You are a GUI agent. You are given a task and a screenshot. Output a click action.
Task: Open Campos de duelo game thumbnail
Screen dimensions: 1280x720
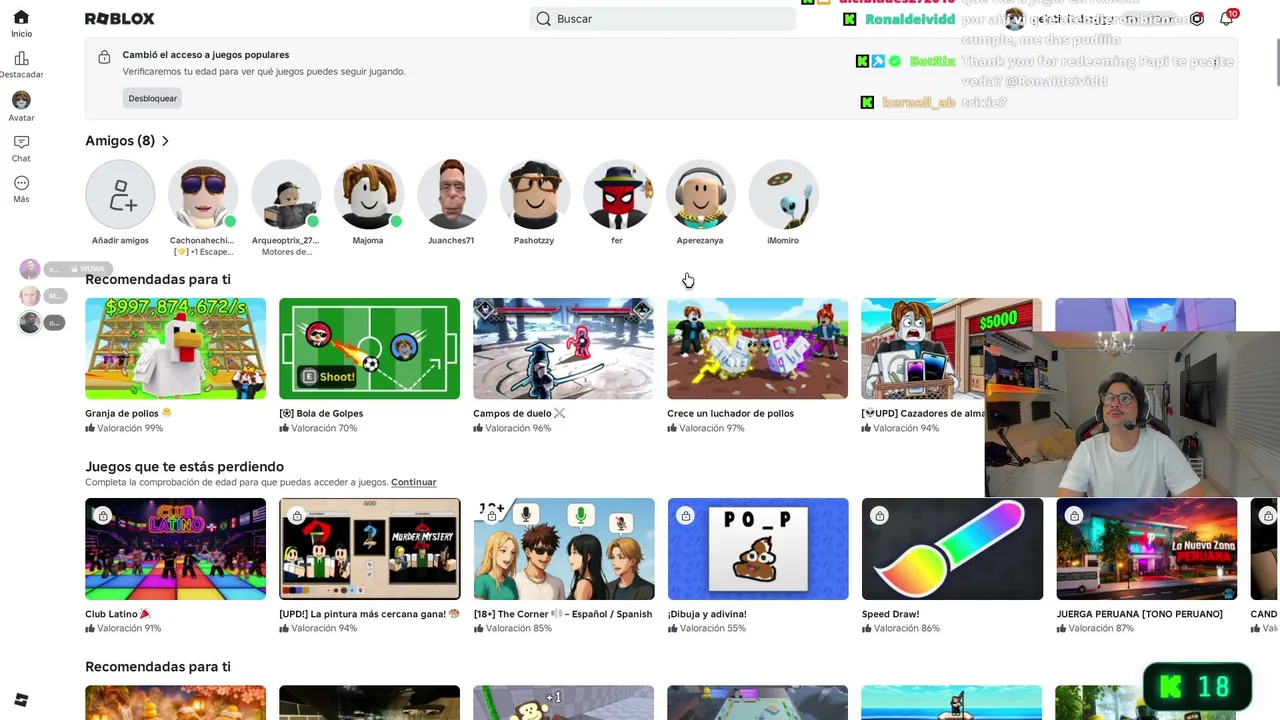(563, 349)
